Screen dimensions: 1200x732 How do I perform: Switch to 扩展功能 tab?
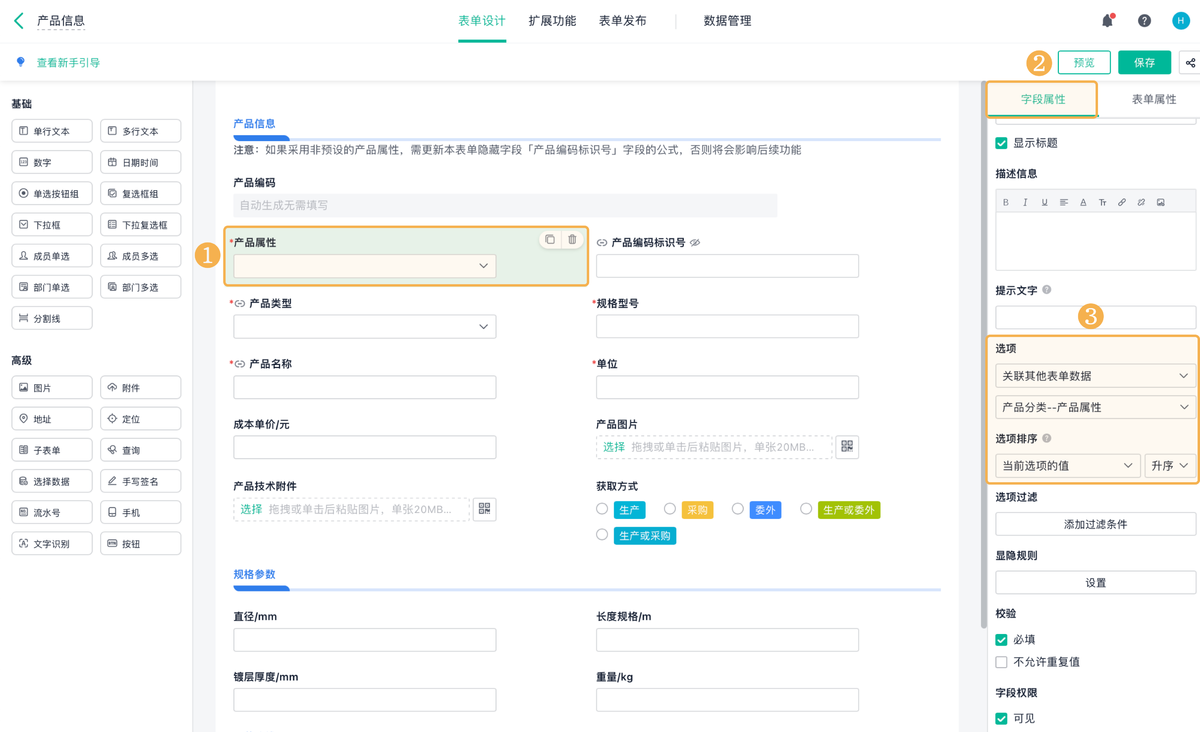pyautogui.click(x=552, y=21)
